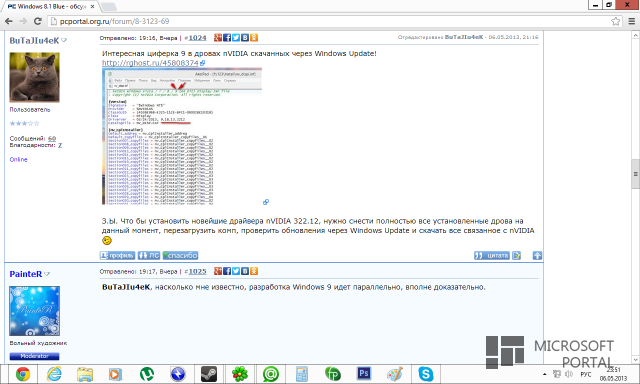Image resolution: width=640 pixels, height=384 pixels.
Task: Open BuTaJIu4eK's user dropdown arrow
Action: (x=64, y=40)
